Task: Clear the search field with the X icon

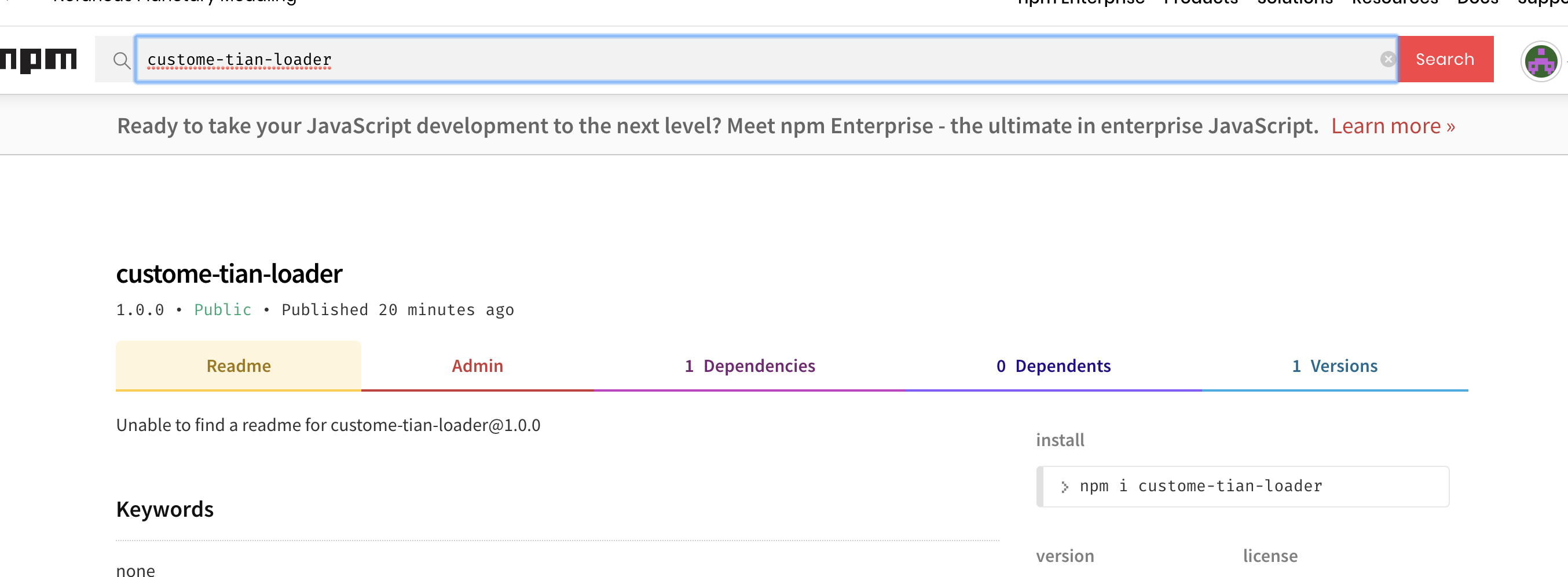Action: (1387, 59)
